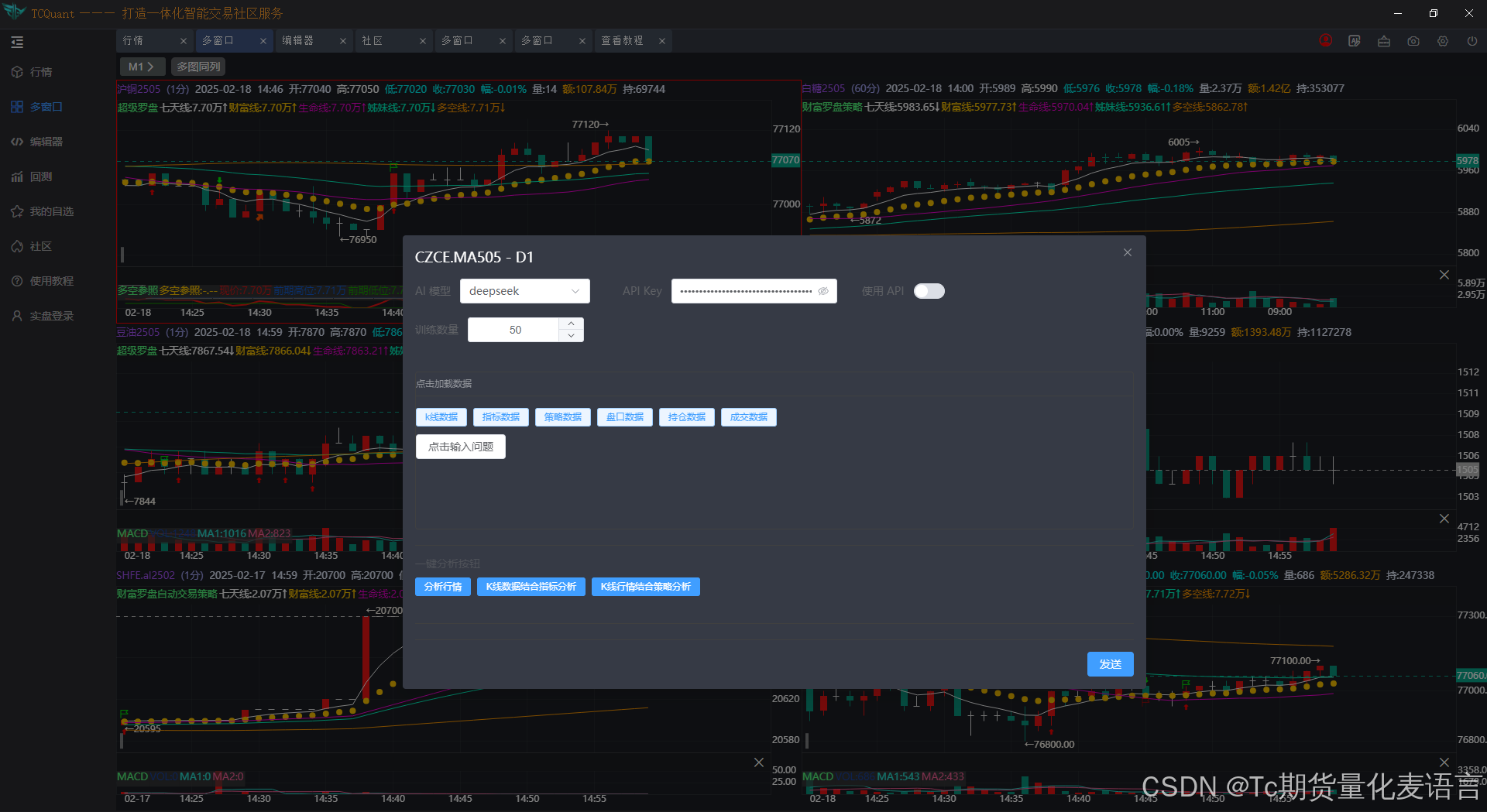Close the 行情 tab
Viewport: 1487px width, 812px height.
(x=184, y=41)
